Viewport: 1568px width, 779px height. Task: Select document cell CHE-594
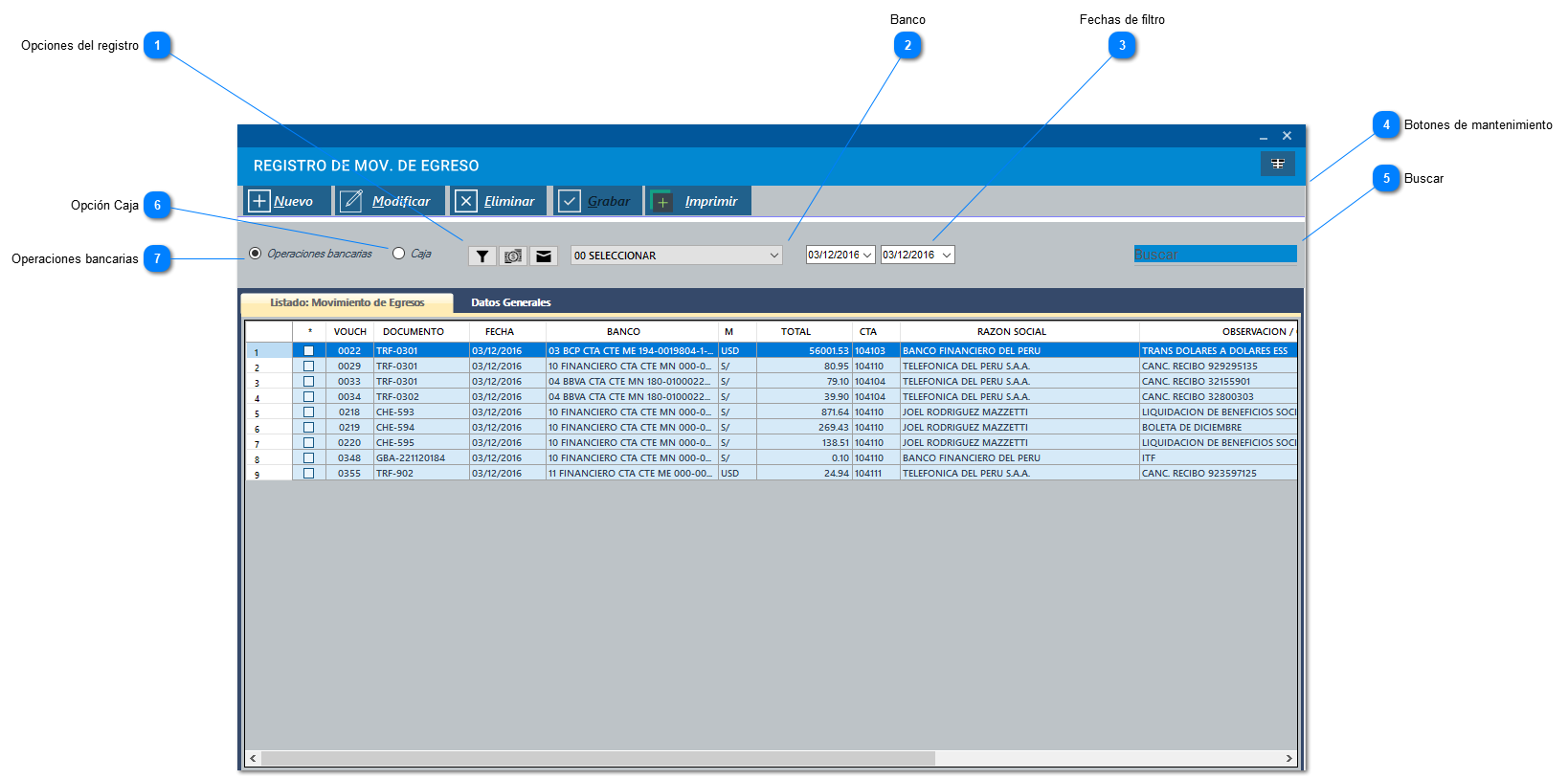tap(421, 428)
